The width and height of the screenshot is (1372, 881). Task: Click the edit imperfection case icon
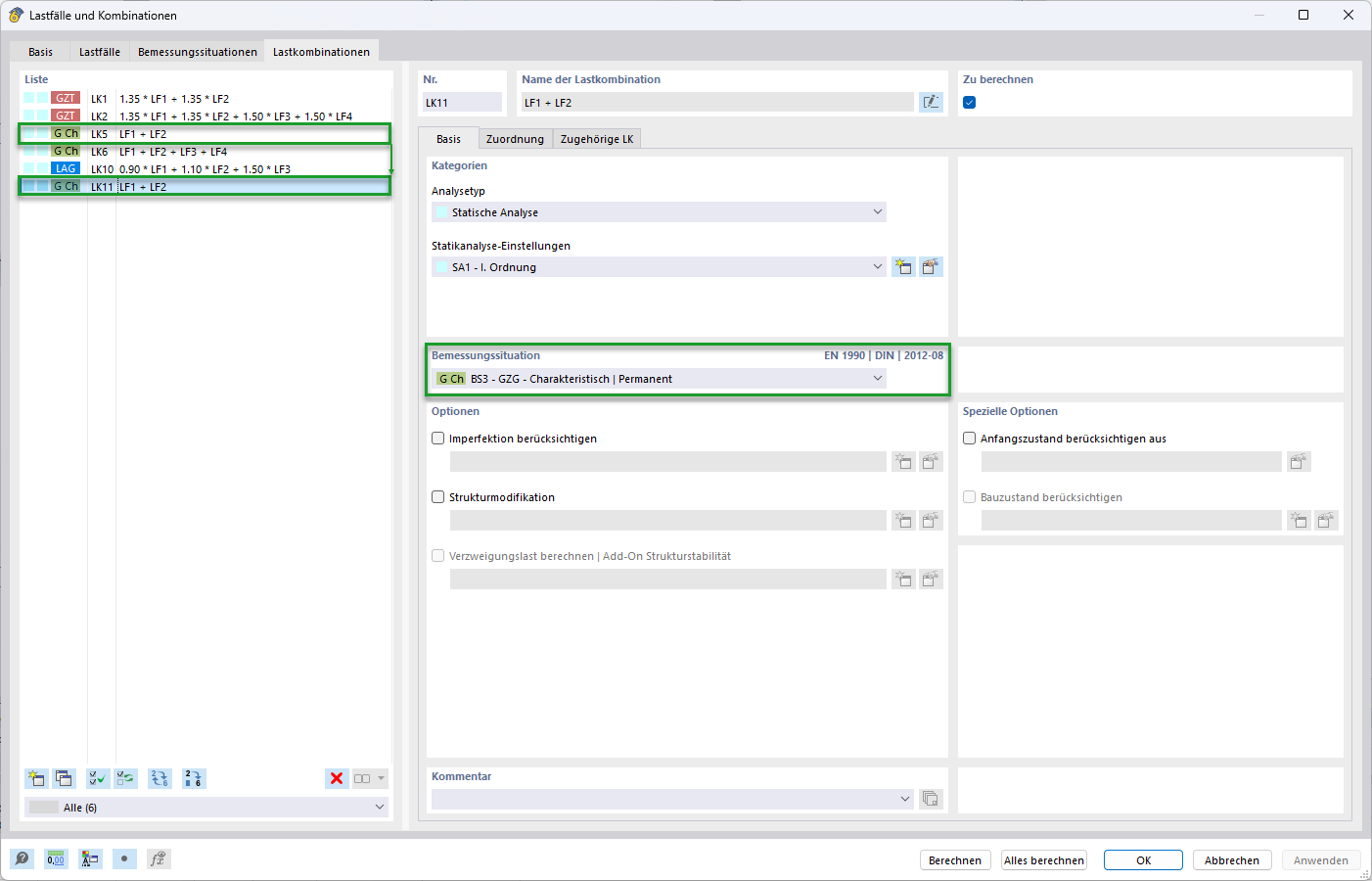[931, 461]
